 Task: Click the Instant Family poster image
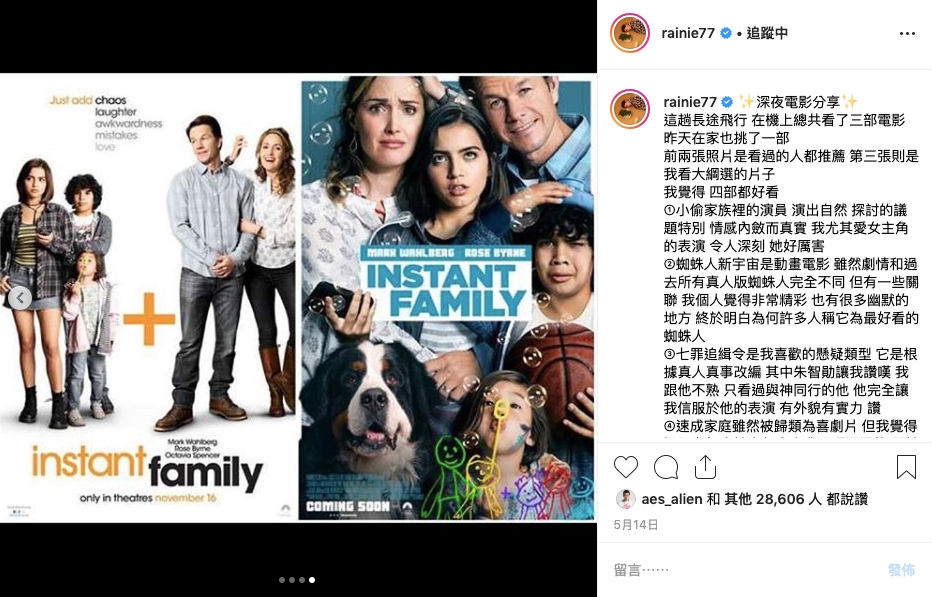(298, 298)
